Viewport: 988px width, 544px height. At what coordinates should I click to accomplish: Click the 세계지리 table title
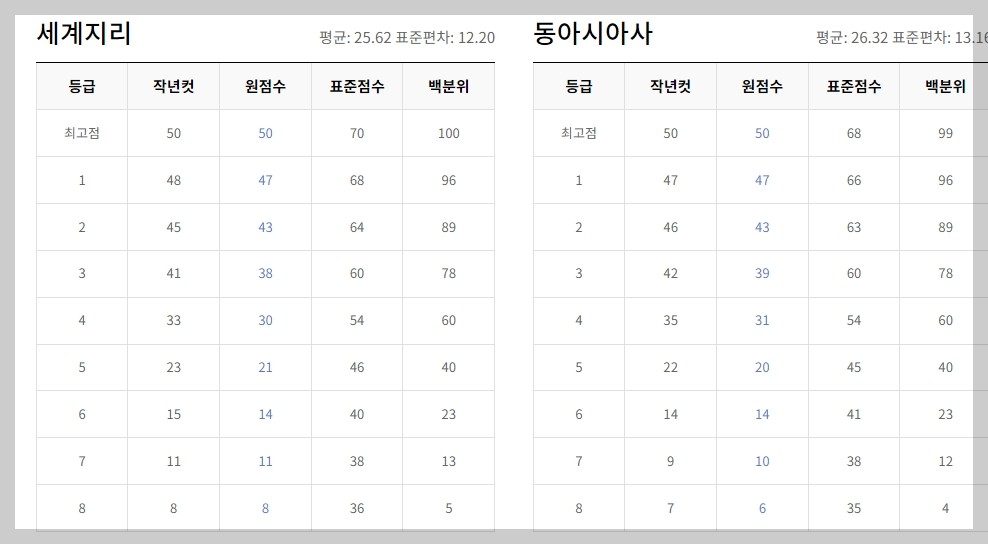pyautogui.click(x=84, y=33)
